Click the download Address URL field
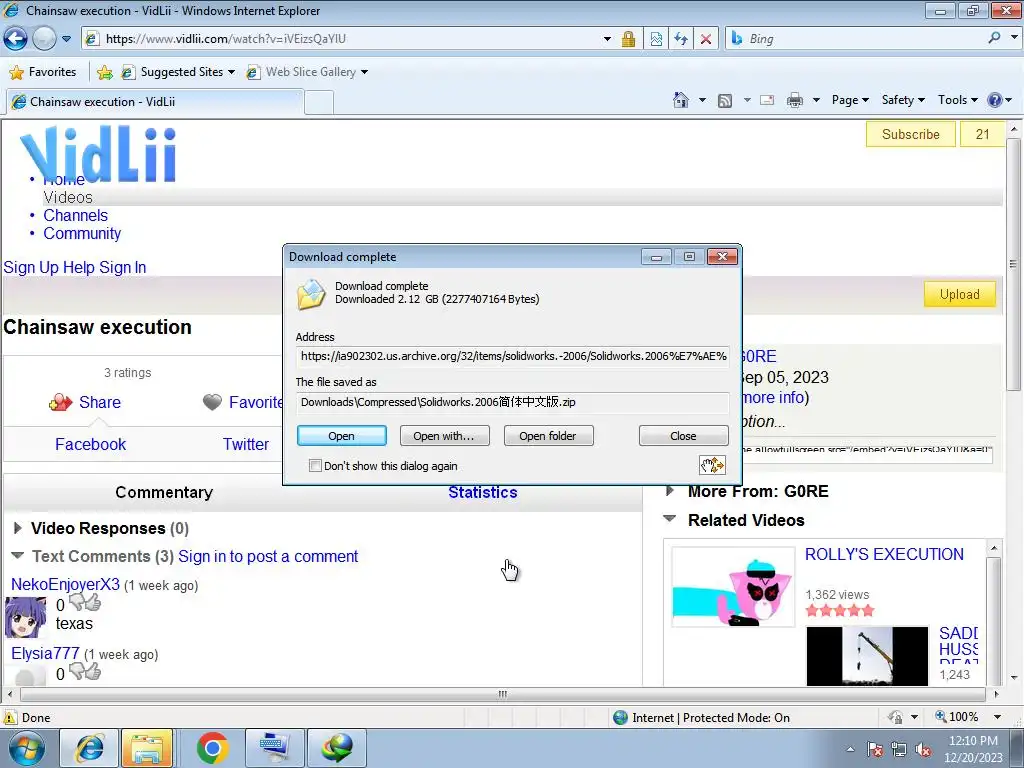The height and width of the screenshot is (768, 1024). pos(513,356)
